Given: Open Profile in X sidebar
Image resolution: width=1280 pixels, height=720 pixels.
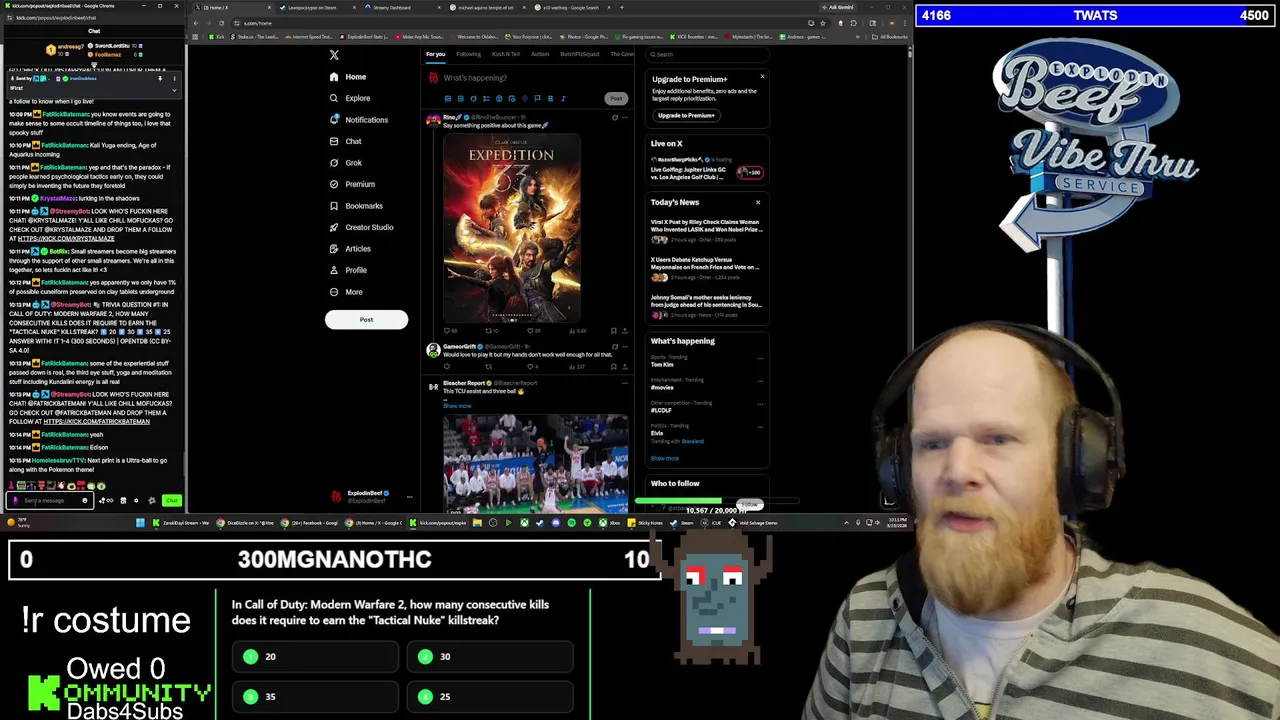Looking at the screenshot, I should 348,270.
